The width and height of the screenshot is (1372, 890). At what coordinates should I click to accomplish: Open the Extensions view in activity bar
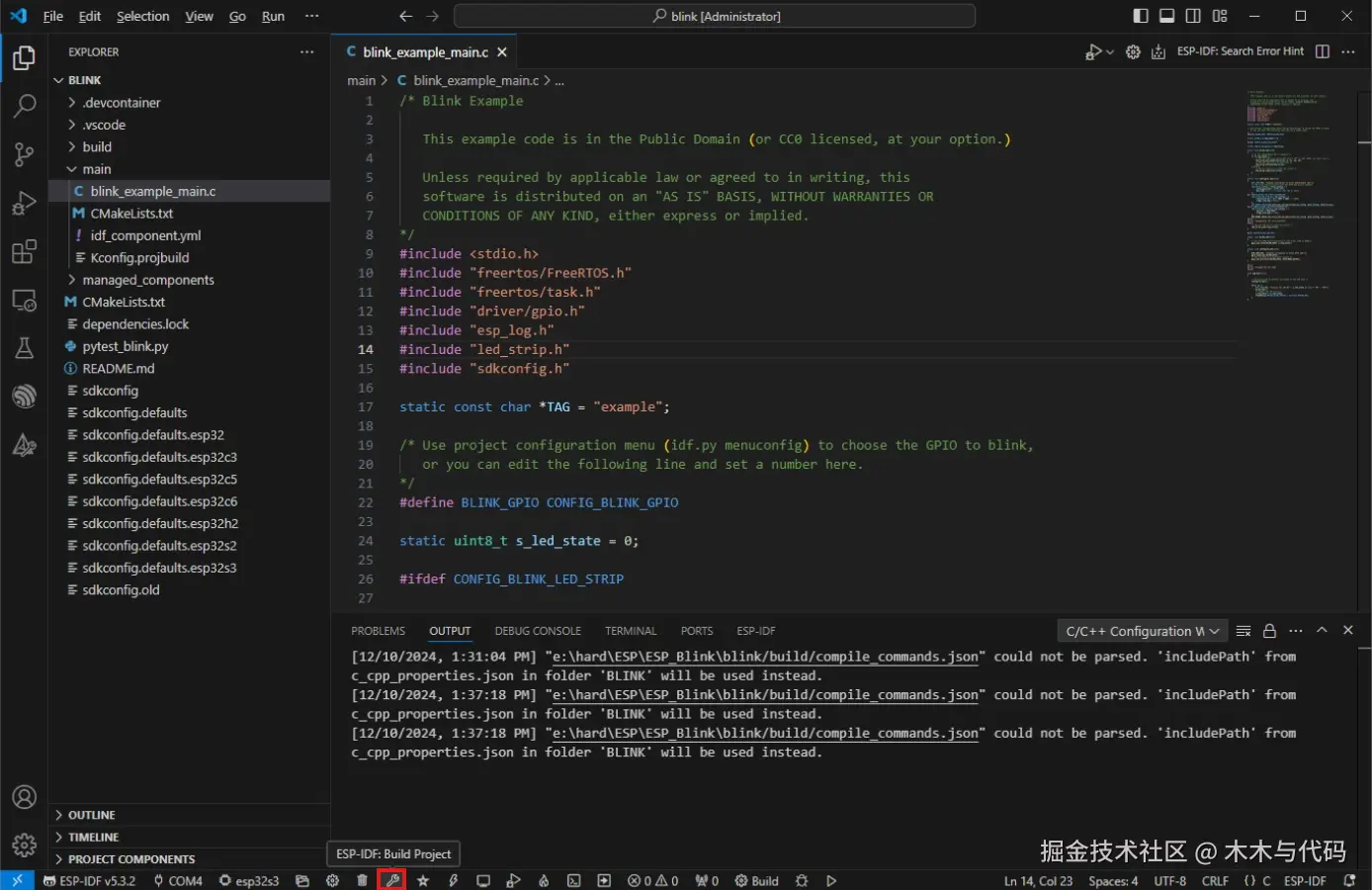[24, 251]
